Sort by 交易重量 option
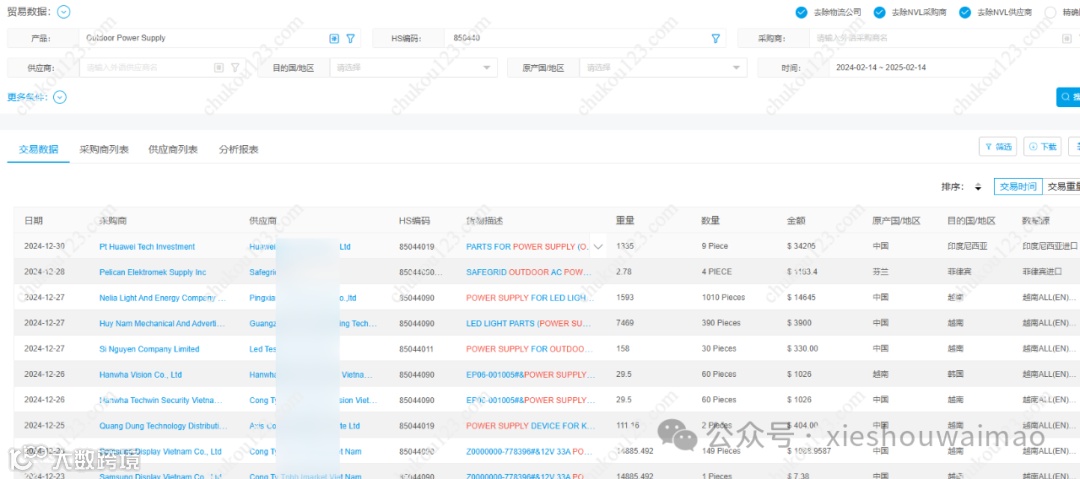Image resolution: width=1080 pixels, height=479 pixels. (1063, 187)
